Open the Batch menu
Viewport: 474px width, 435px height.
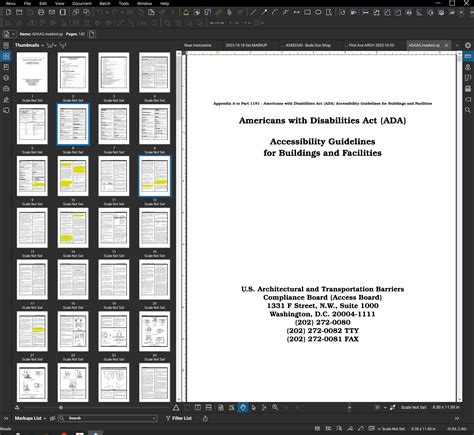click(x=105, y=3)
